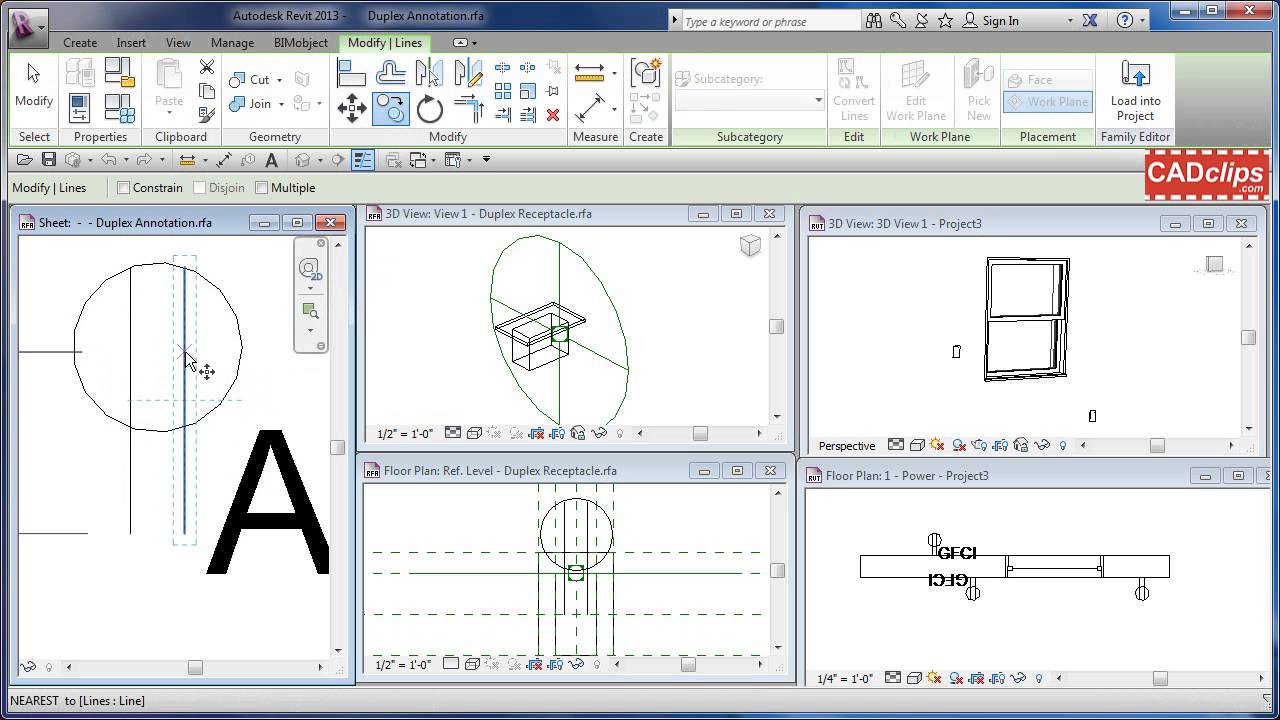The image size is (1280, 720).
Task: Click the Help question mark icon
Action: click(x=1125, y=20)
